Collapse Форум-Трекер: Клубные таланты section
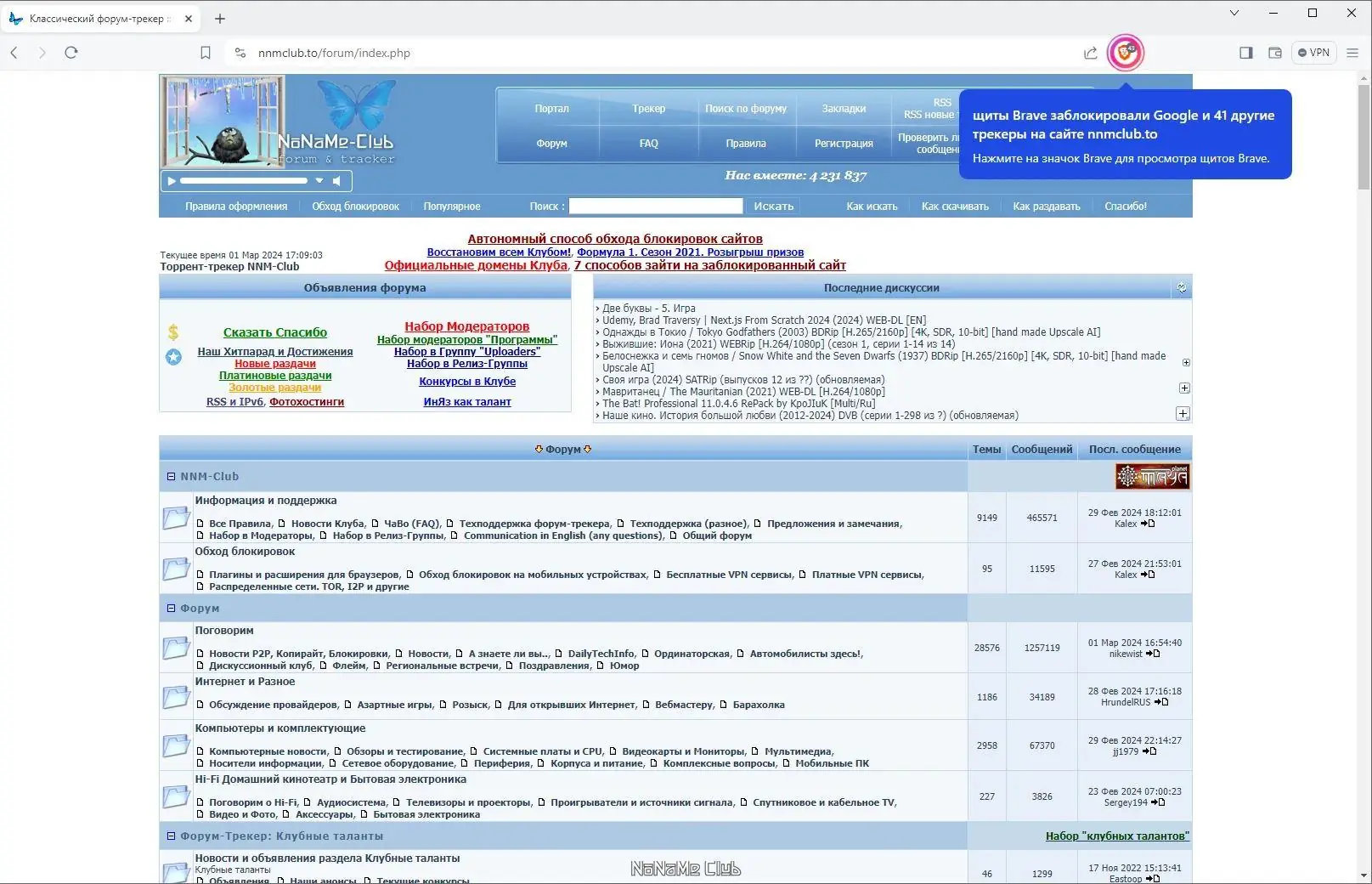 pyautogui.click(x=171, y=836)
